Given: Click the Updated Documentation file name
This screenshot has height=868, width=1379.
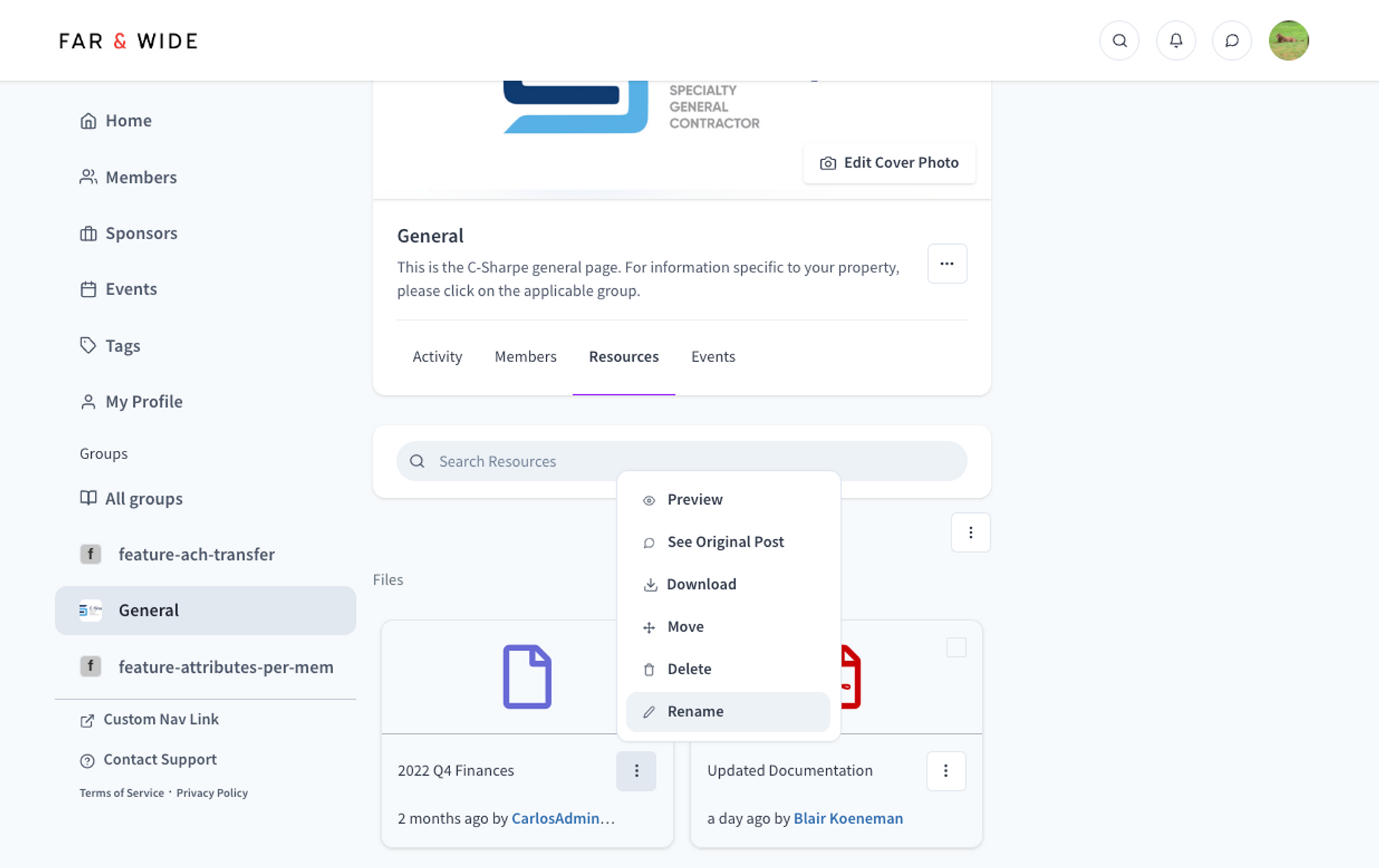Looking at the screenshot, I should tap(789, 771).
